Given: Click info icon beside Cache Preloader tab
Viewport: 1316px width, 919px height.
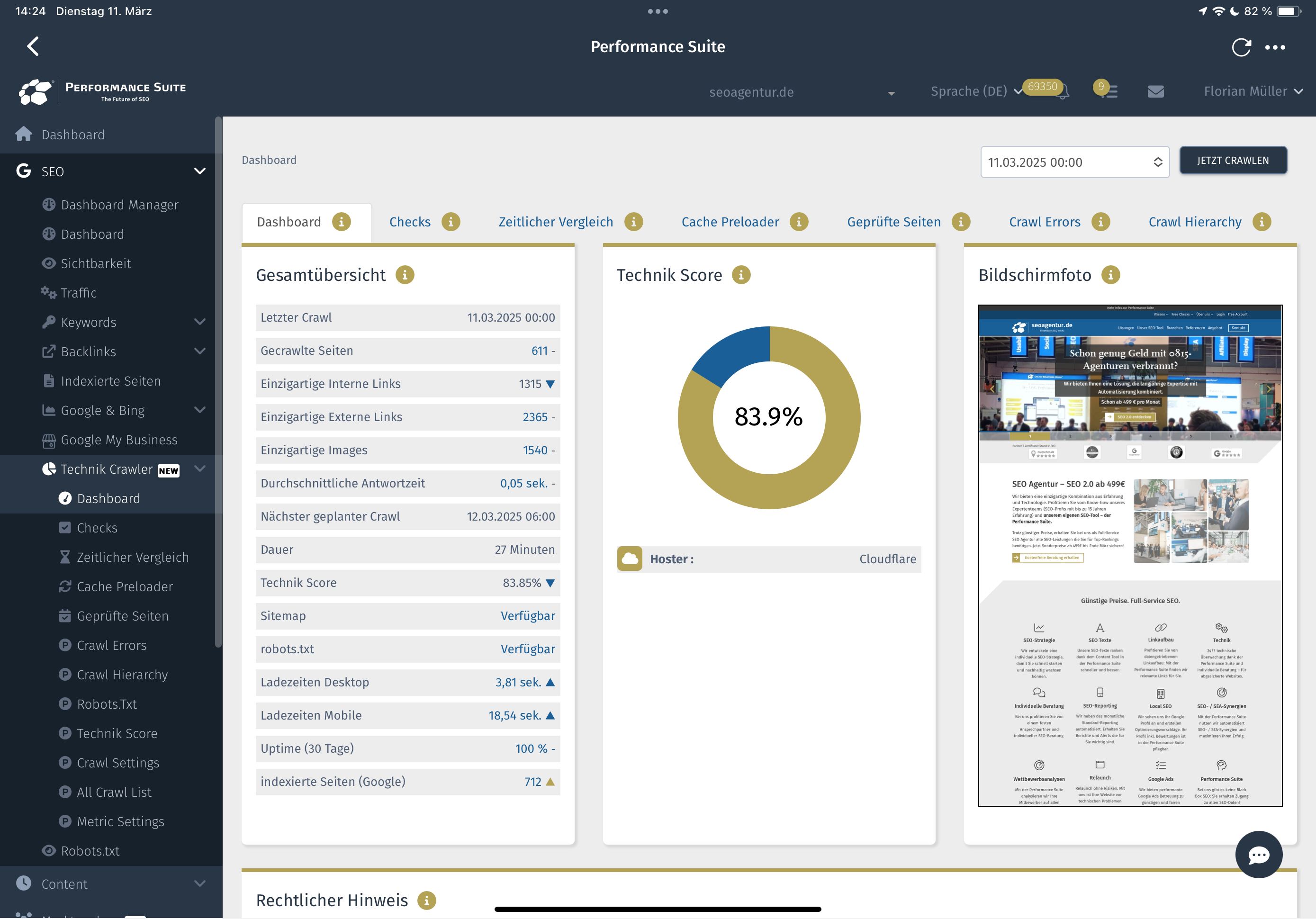Looking at the screenshot, I should click(x=799, y=222).
